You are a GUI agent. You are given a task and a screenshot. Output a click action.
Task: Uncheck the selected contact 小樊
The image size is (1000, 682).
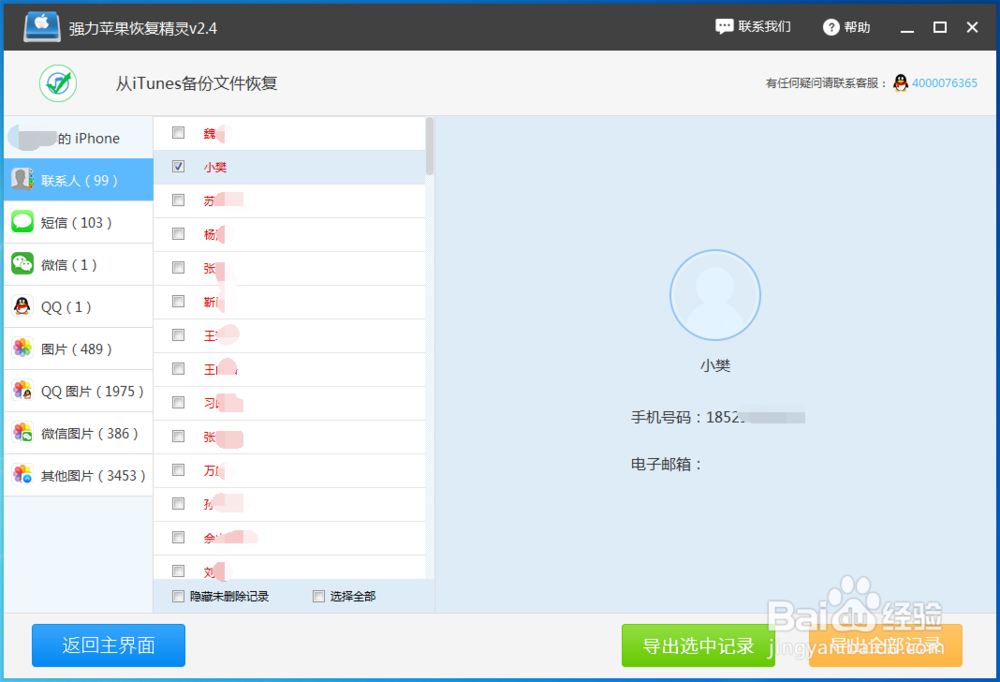click(178, 166)
